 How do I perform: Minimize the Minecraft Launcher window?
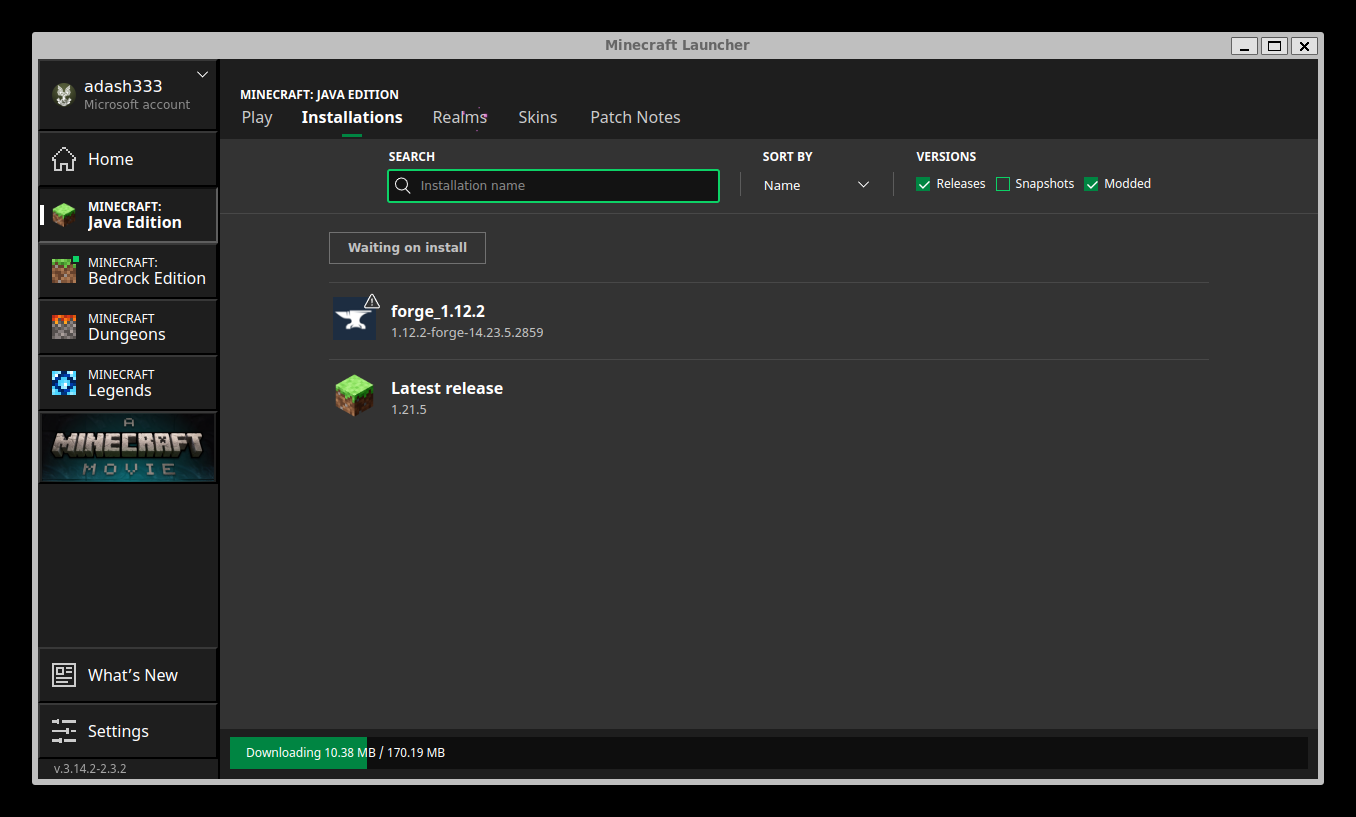click(x=1244, y=46)
